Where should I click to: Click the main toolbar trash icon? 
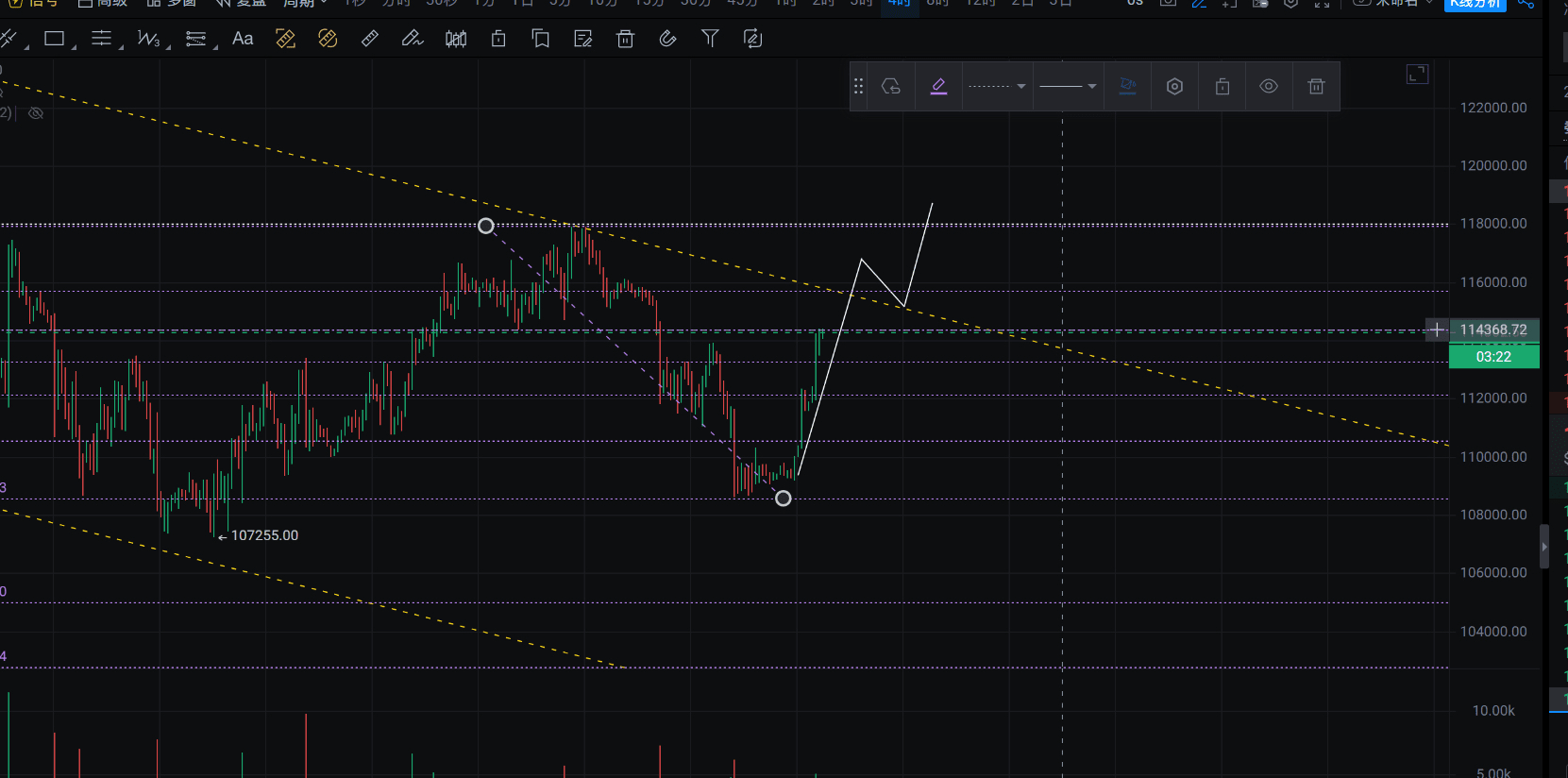coord(625,39)
